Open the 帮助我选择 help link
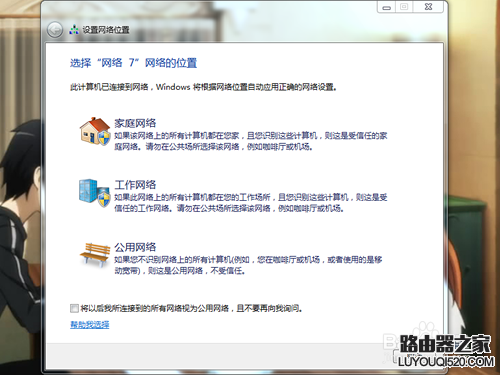 pos(90,324)
